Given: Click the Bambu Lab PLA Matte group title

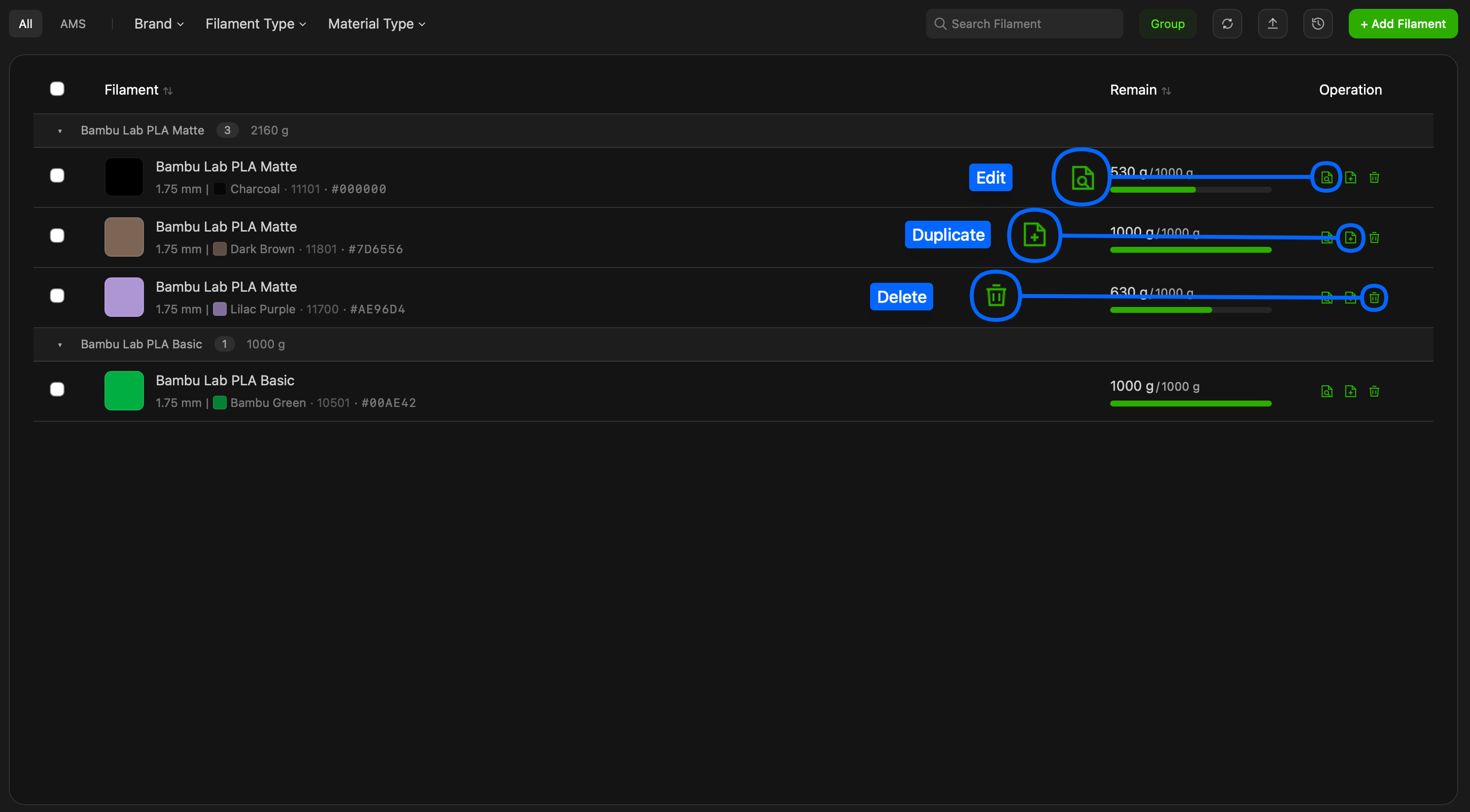Looking at the screenshot, I should click(x=142, y=130).
